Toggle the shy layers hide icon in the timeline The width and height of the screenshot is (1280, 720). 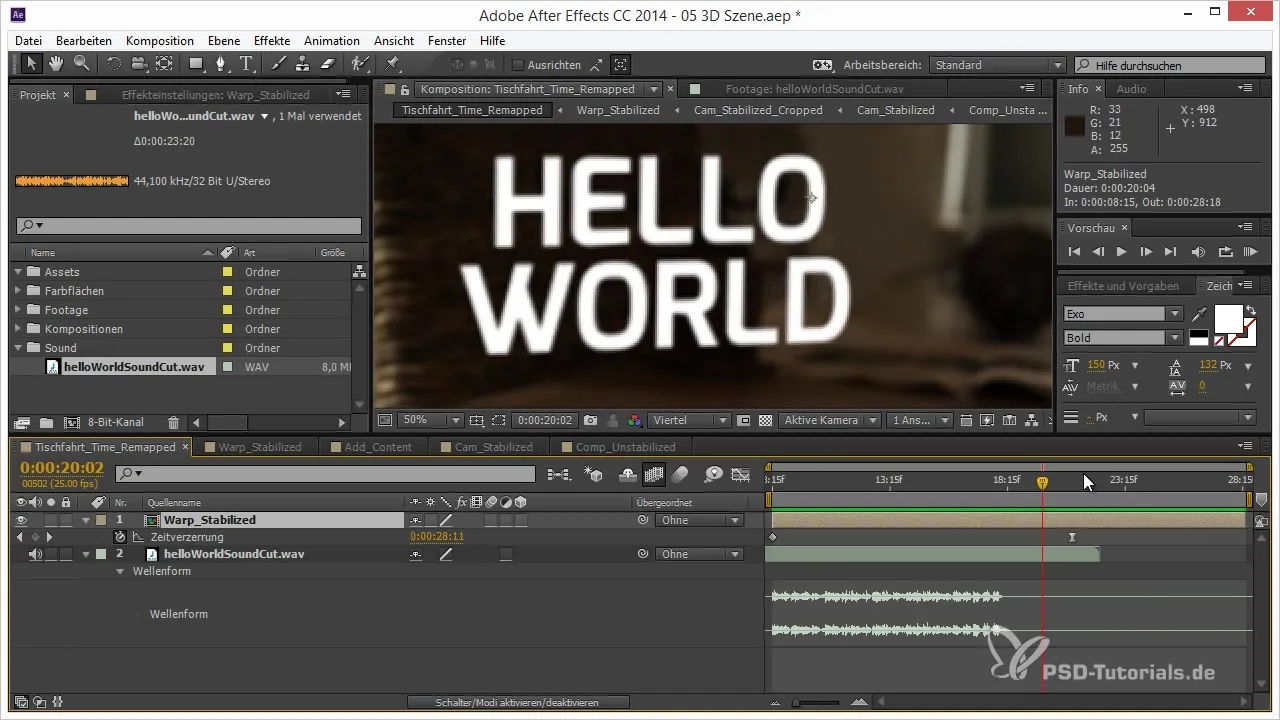click(x=629, y=474)
